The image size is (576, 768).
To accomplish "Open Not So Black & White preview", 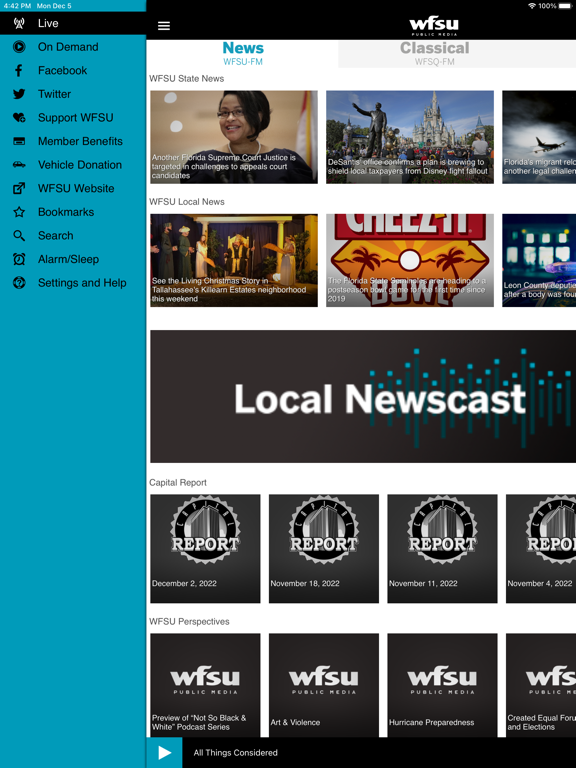I will pyautogui.click(x=205, y=686).
